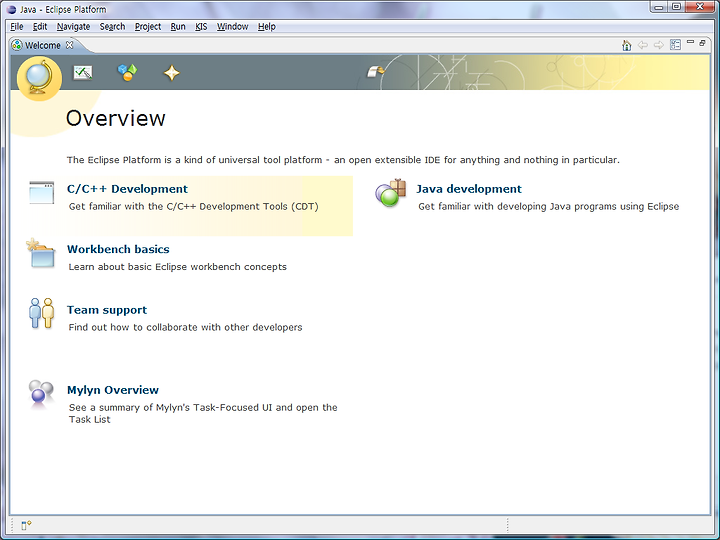Open the Java development link

pos(469,189)
